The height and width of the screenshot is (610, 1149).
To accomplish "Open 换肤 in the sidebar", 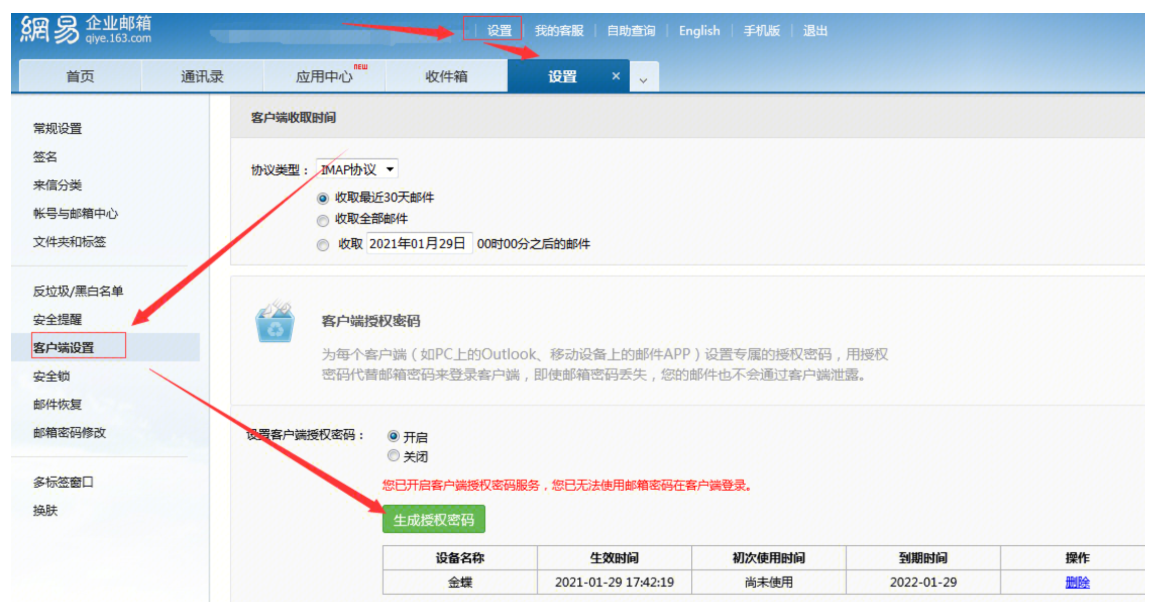I will pyautogui.click(x=45, y=510).
